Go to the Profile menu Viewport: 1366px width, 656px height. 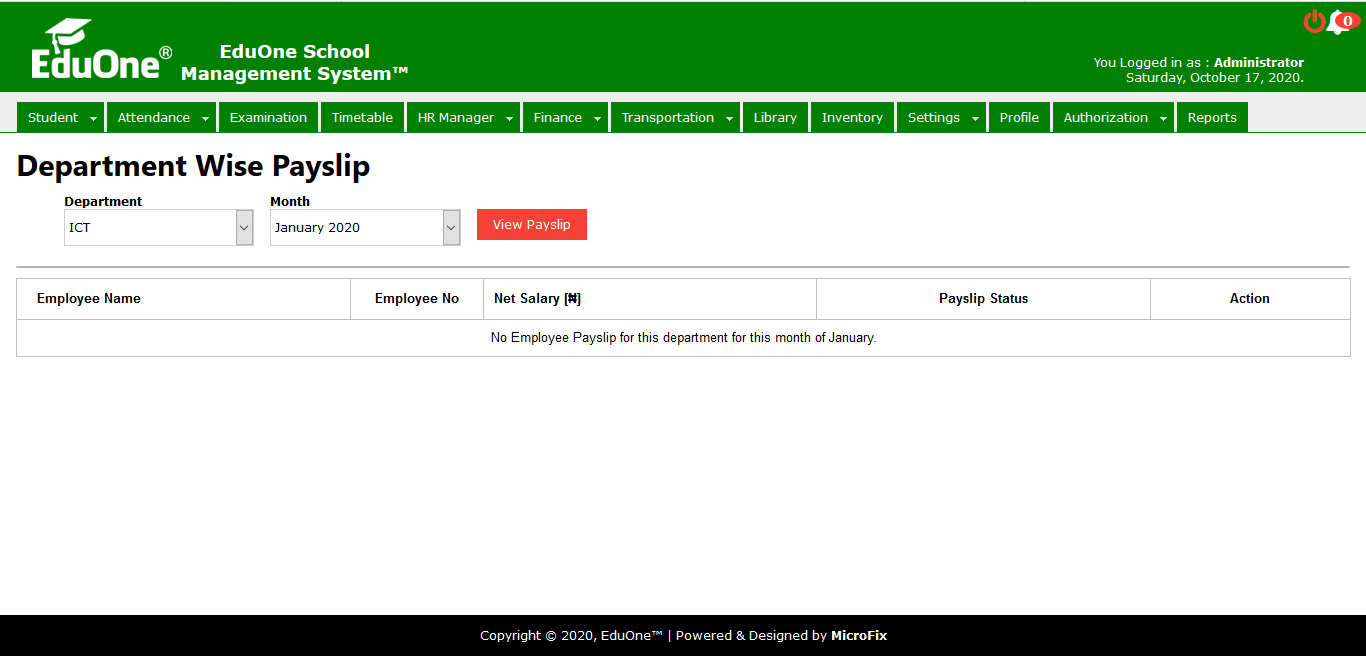pos(1019,117)
